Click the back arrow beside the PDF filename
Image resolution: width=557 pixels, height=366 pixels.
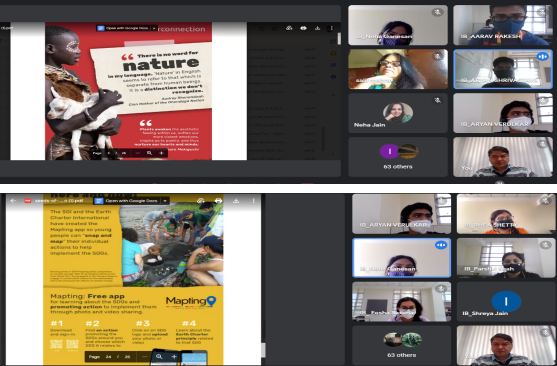13,201
